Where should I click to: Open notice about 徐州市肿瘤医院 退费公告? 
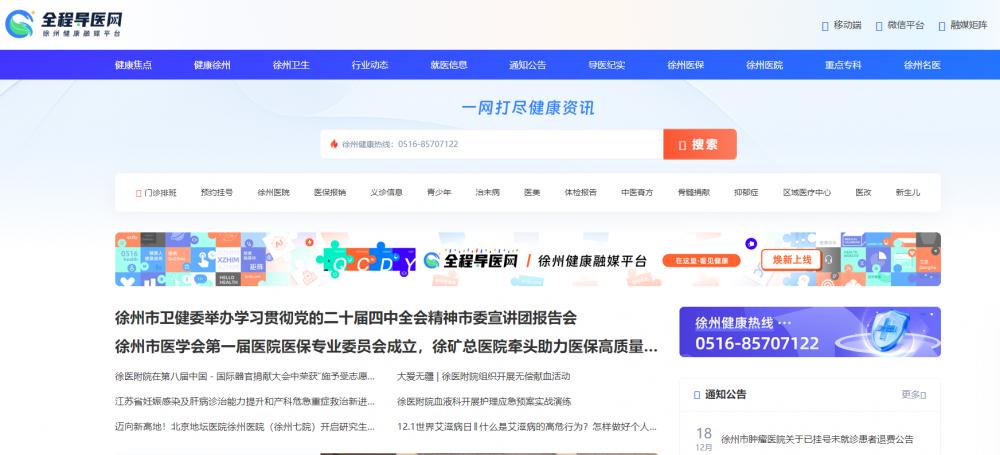point(817,439)
